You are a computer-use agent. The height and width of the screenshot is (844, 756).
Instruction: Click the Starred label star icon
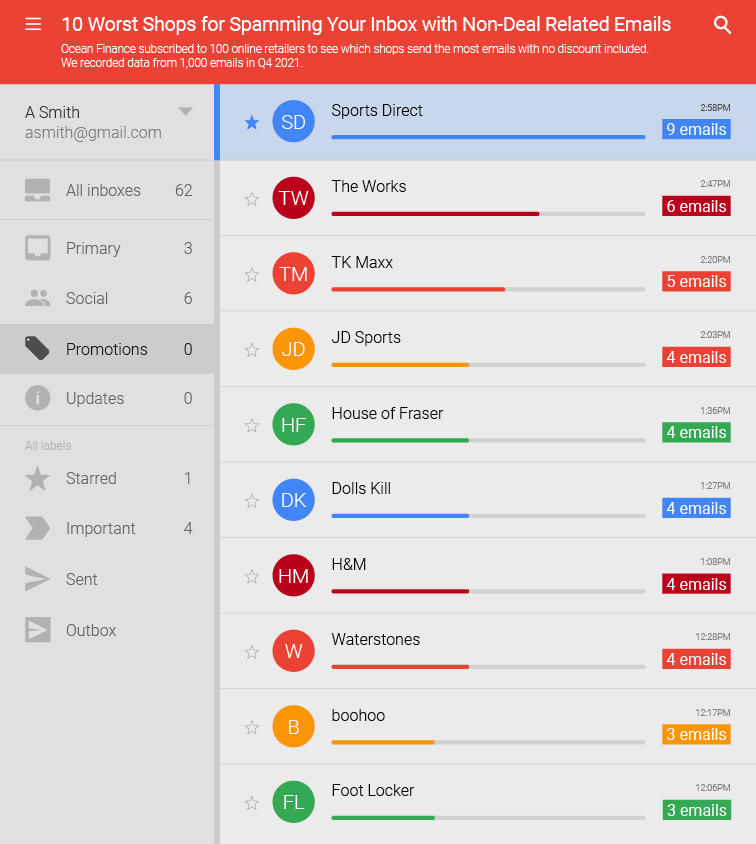pyautogui.click(x=37, y=478)
